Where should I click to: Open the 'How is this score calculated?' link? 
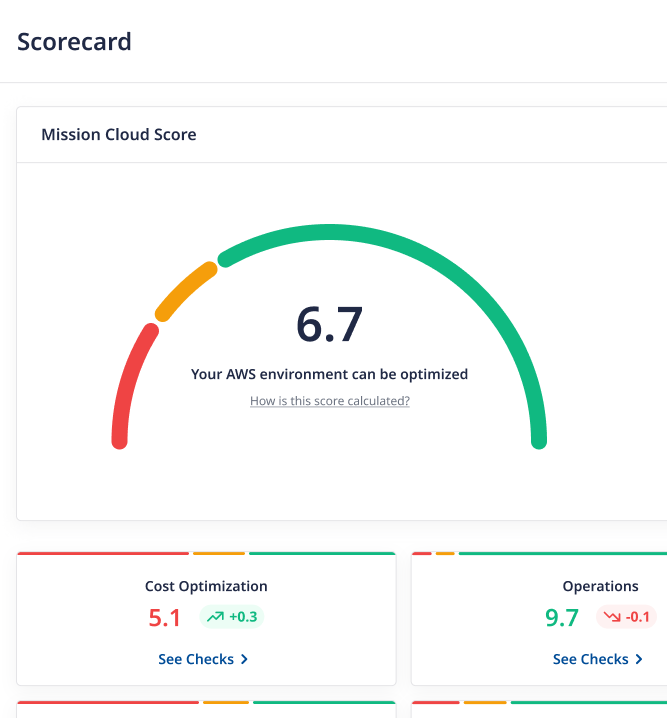329,401
